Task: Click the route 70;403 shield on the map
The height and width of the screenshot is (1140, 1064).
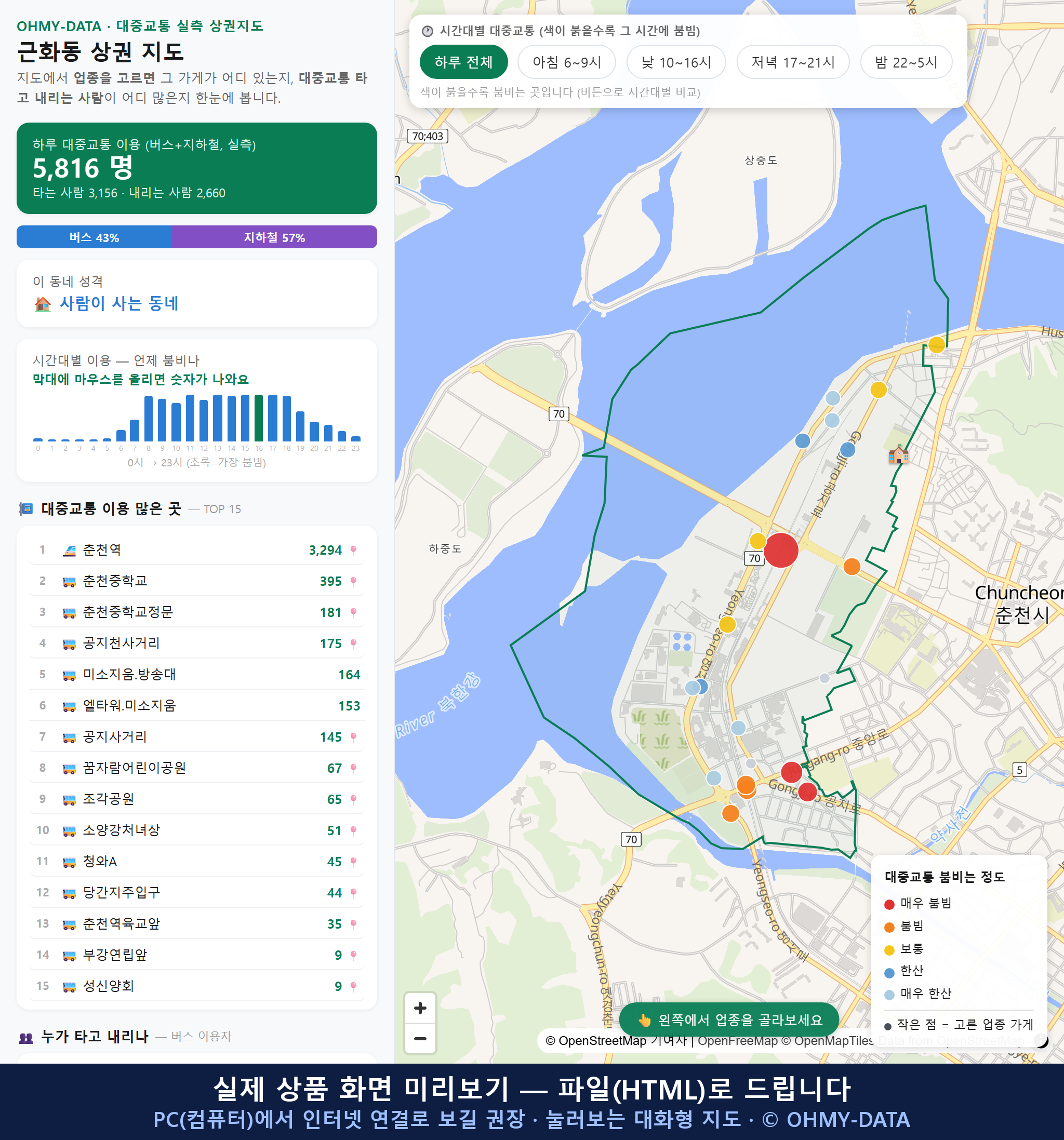Action: [428, 136]
